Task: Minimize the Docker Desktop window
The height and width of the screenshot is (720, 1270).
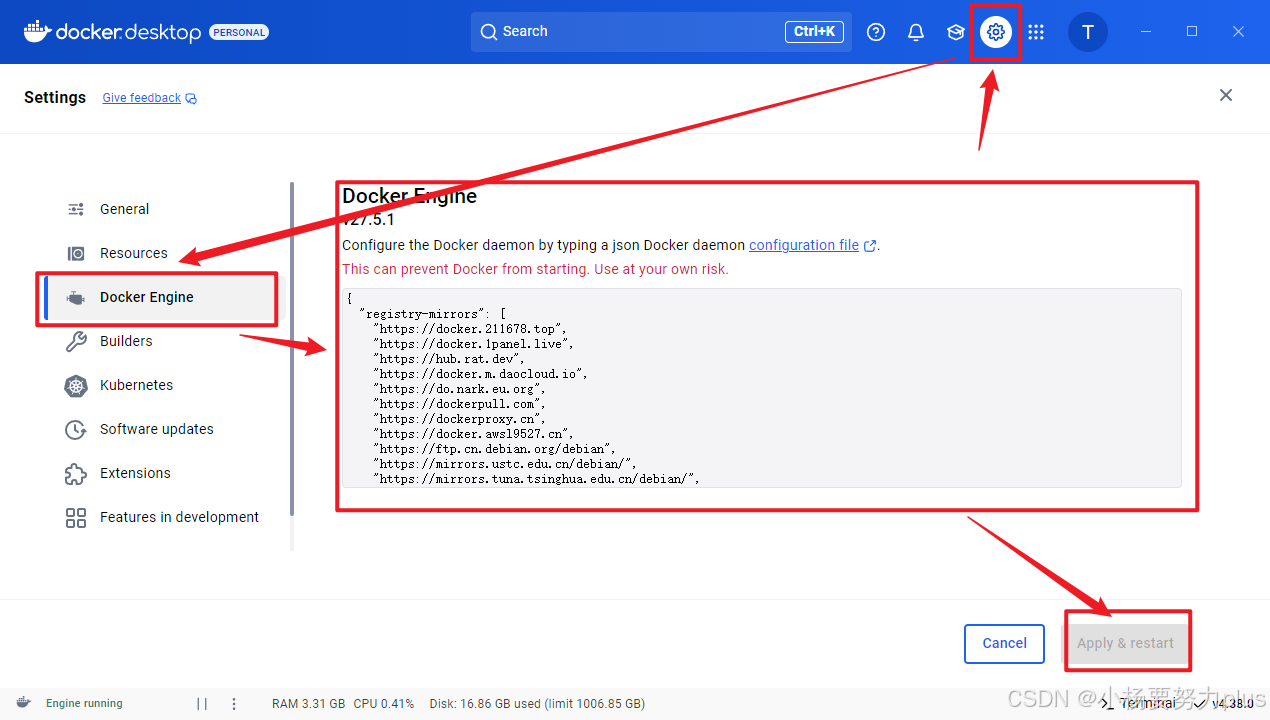Action: click(1146, 32)
